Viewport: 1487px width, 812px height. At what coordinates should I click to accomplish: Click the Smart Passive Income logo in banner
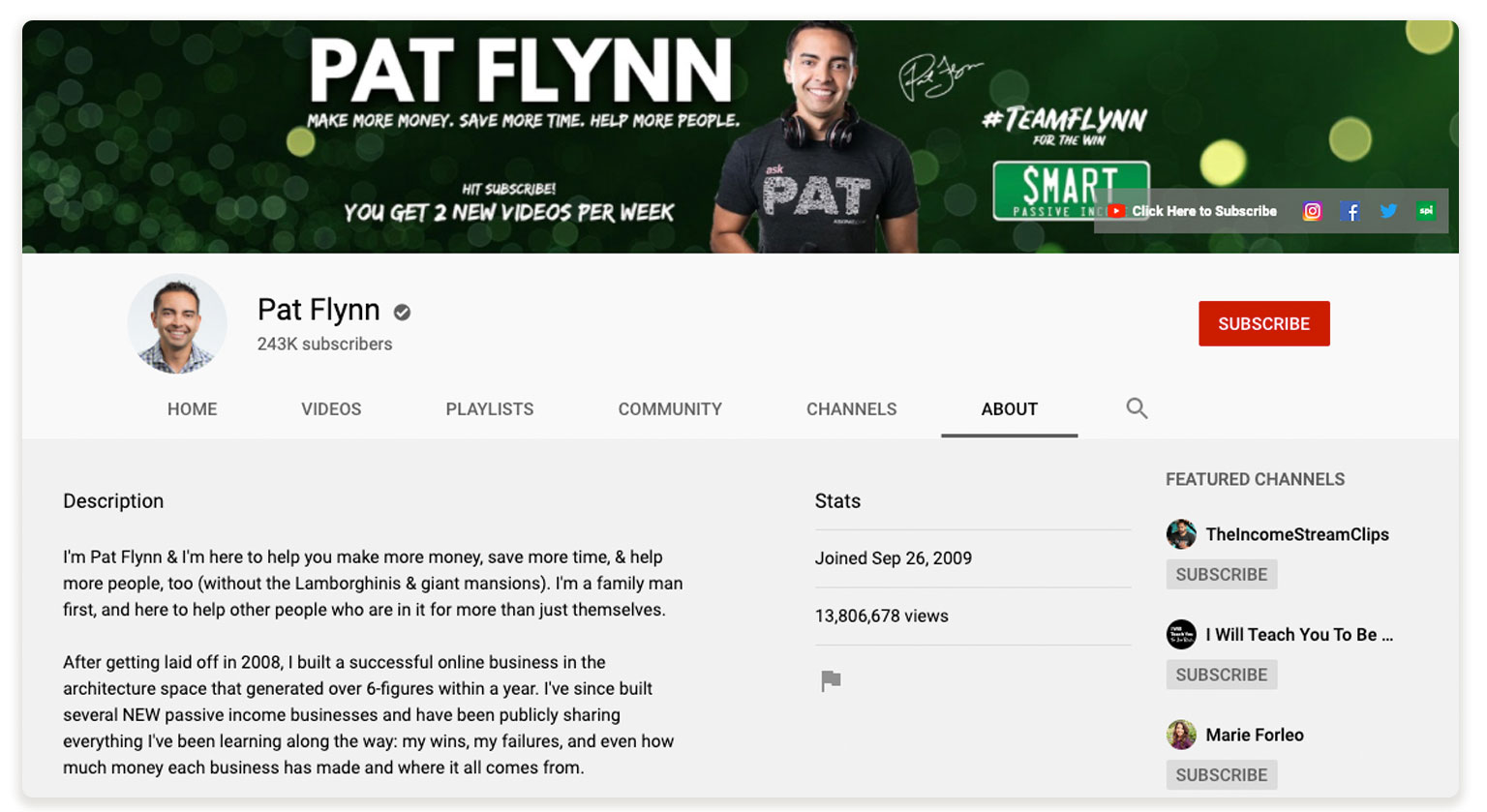1071,191
